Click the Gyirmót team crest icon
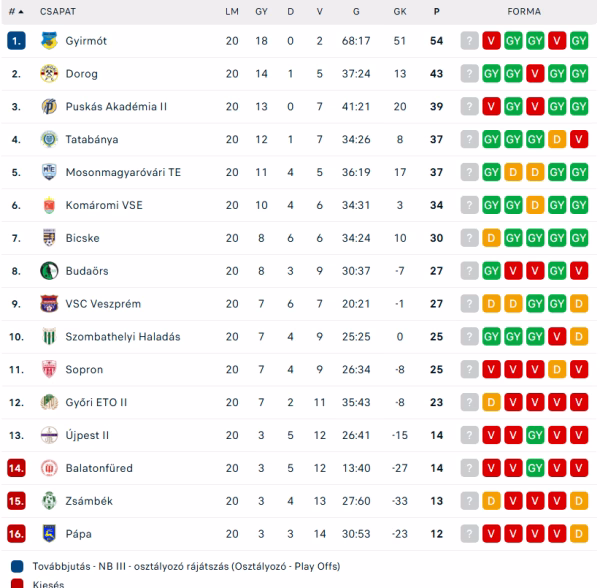The height and width of the screenshot is (588, 600). 49,41
